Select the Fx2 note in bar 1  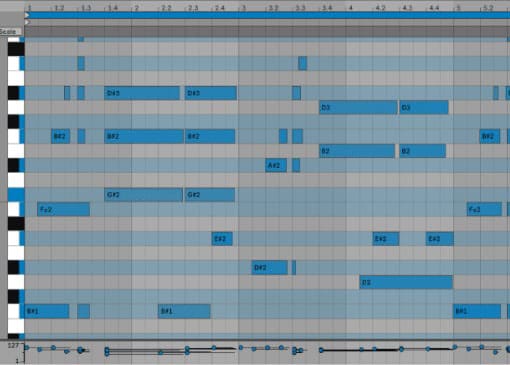pyautogui.click(x=63, y=209)
